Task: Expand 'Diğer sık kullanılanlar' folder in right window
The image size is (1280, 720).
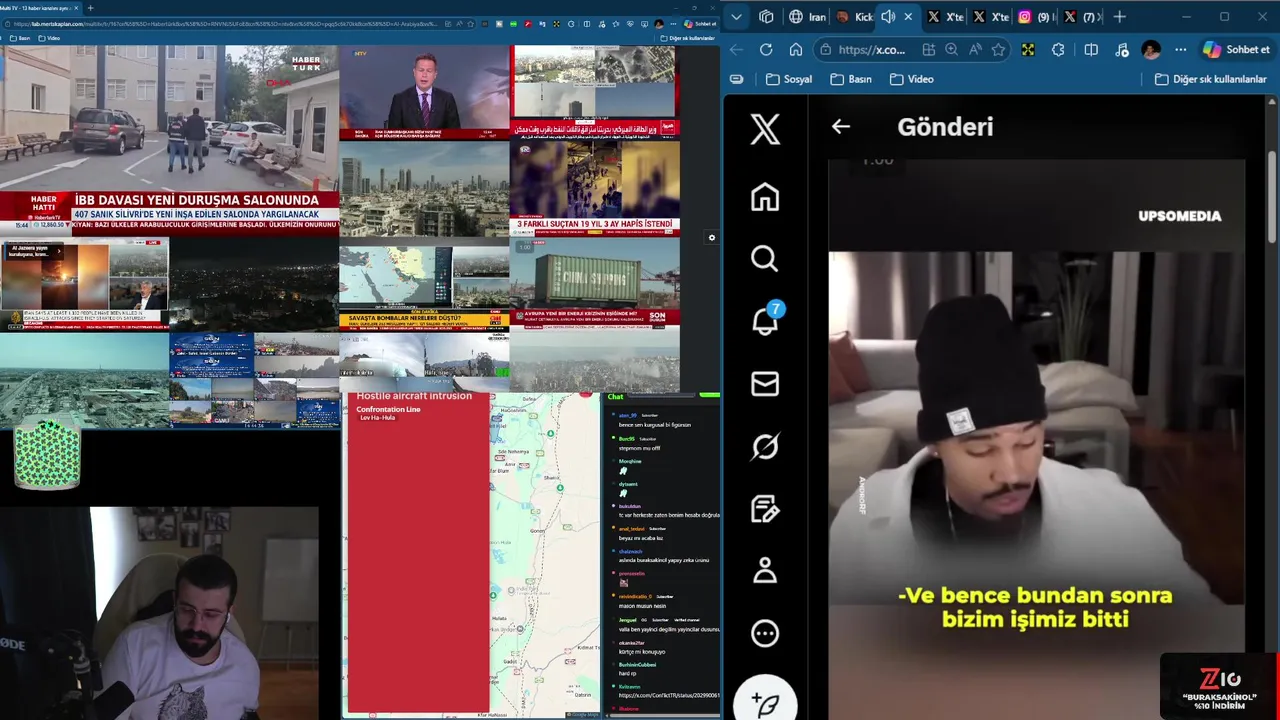Action: 1211,79
